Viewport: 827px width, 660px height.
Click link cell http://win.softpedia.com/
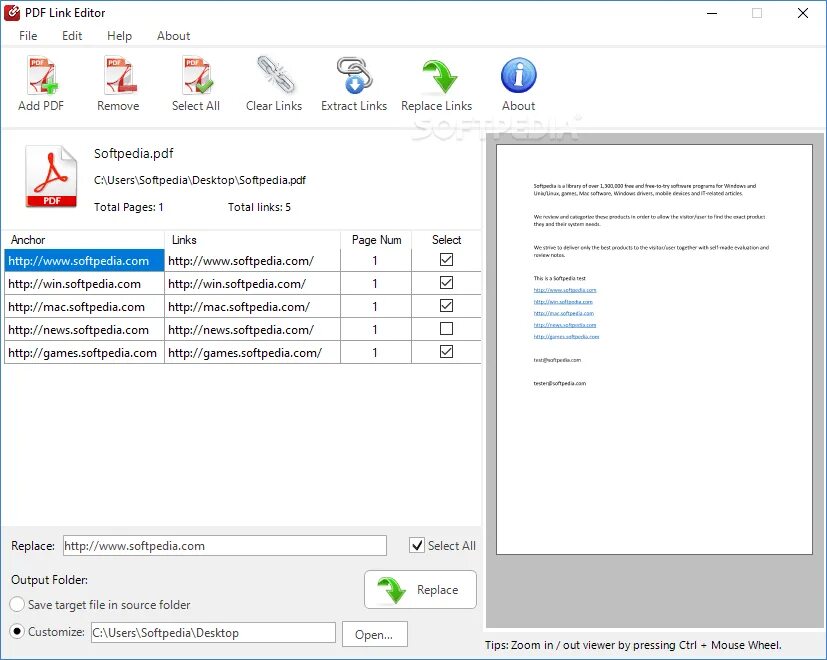coord(253,284)
